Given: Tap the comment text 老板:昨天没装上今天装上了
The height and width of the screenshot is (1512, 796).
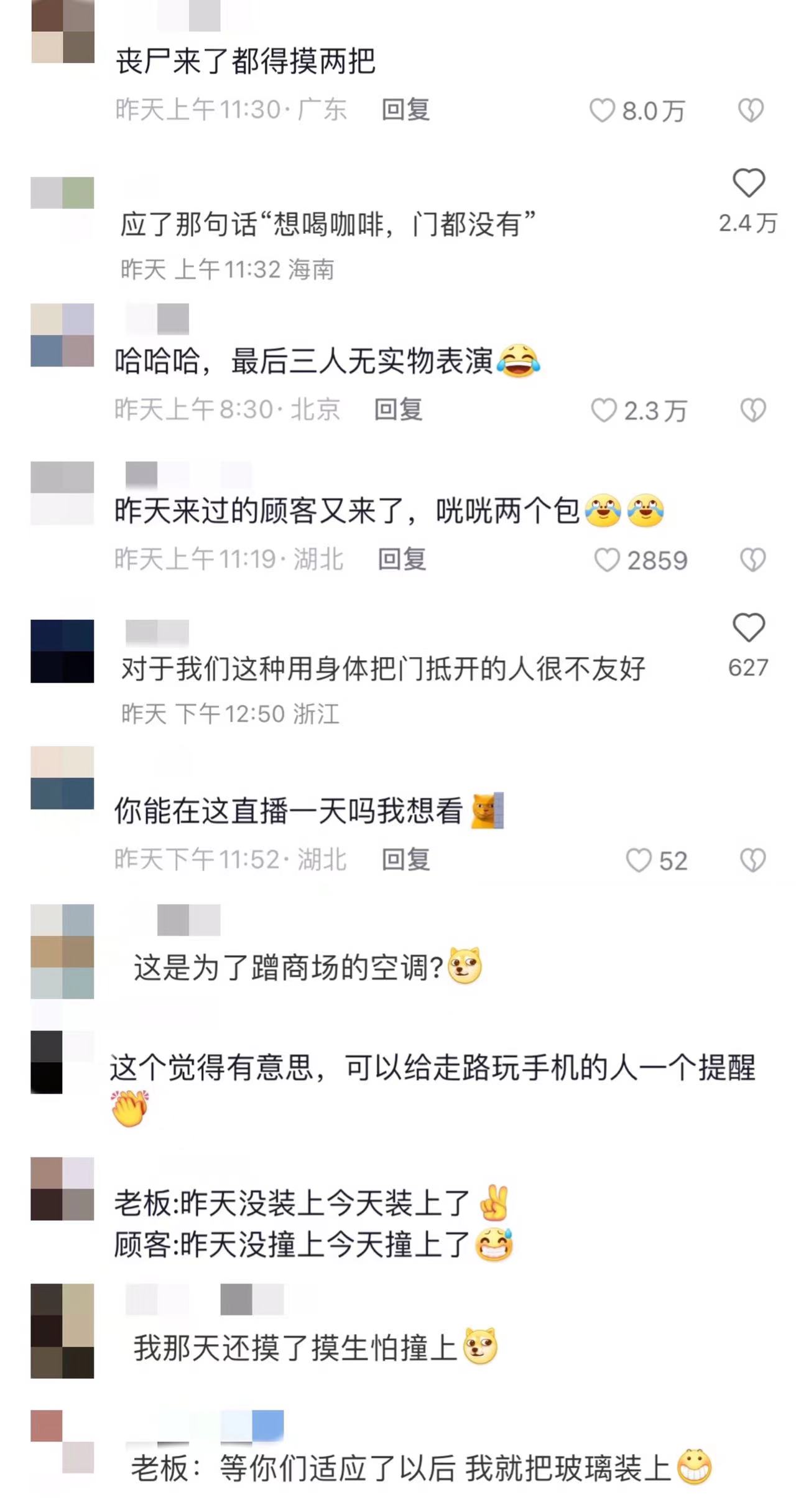Looking at the screenshot, I should coord(292,1203).
